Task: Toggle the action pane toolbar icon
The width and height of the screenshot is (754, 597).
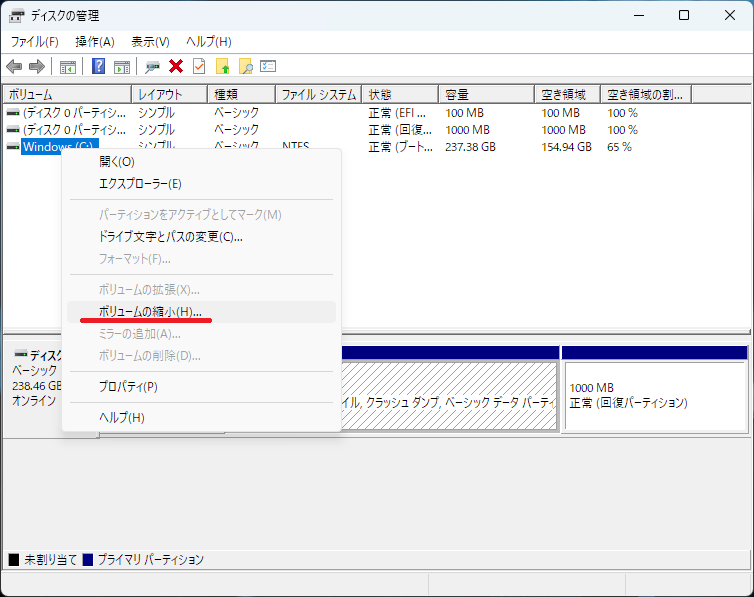Action: [x=122, y=67]
